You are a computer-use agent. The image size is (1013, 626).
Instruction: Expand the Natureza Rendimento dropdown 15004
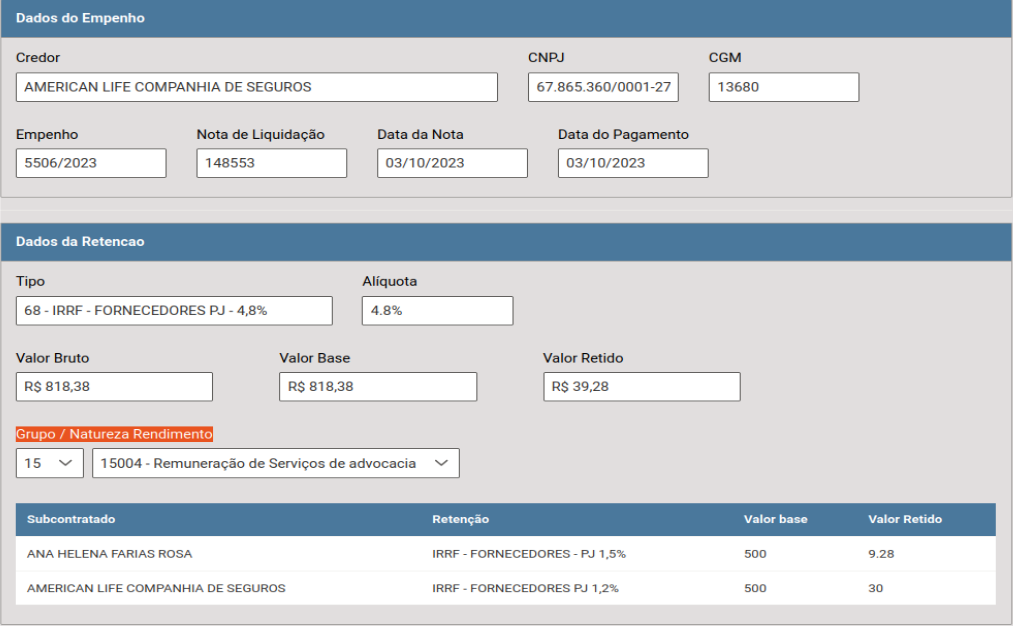(x=275, y=463)
